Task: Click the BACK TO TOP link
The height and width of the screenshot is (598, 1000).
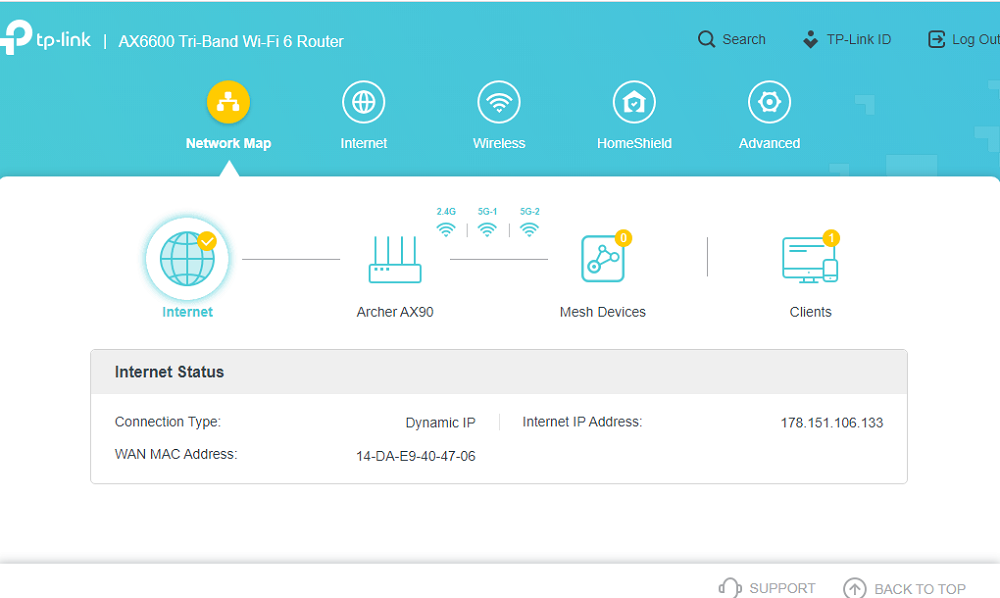Action: tap(920, 589)
